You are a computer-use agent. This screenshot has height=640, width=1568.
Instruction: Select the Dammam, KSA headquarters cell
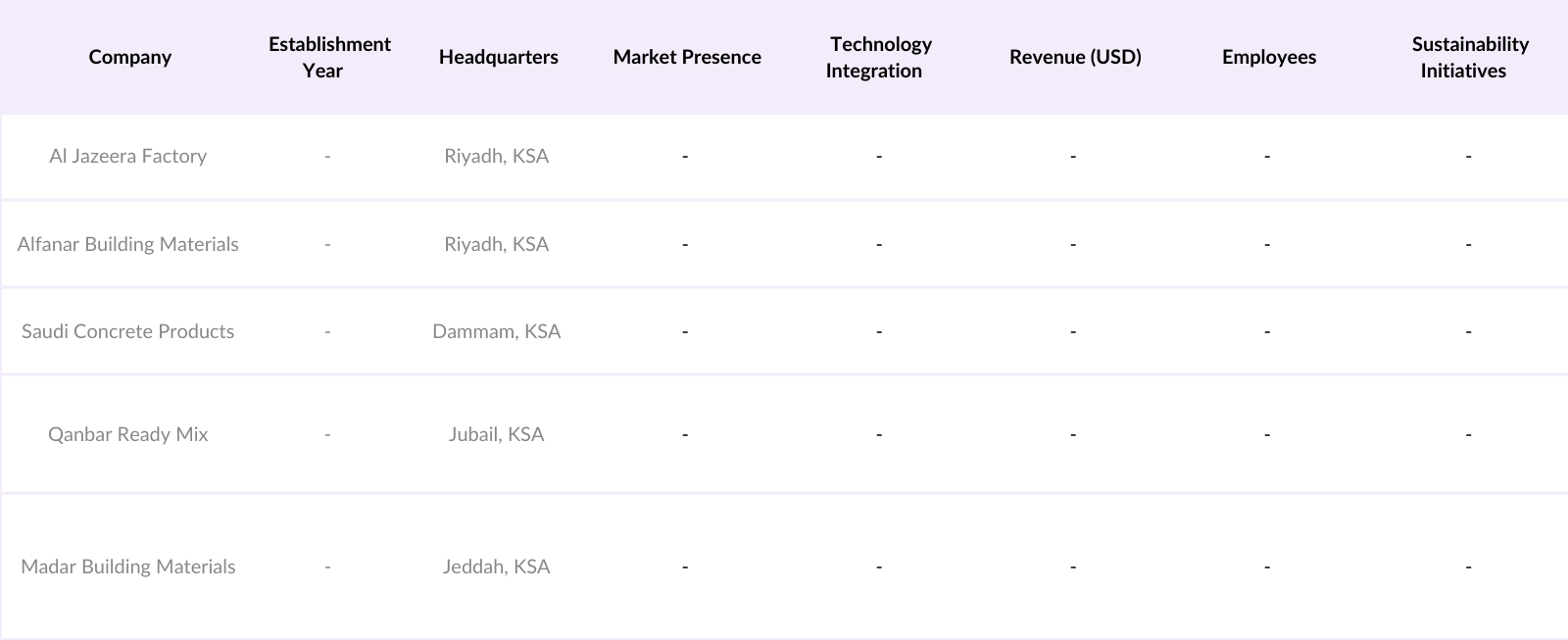(x=496, y=331)
